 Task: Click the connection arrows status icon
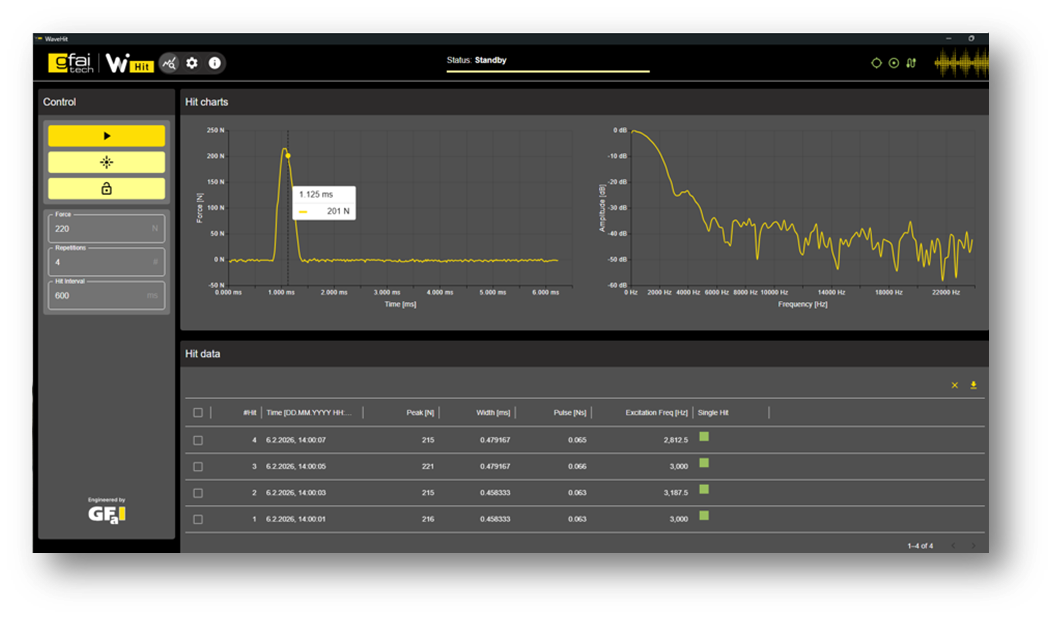911,63
